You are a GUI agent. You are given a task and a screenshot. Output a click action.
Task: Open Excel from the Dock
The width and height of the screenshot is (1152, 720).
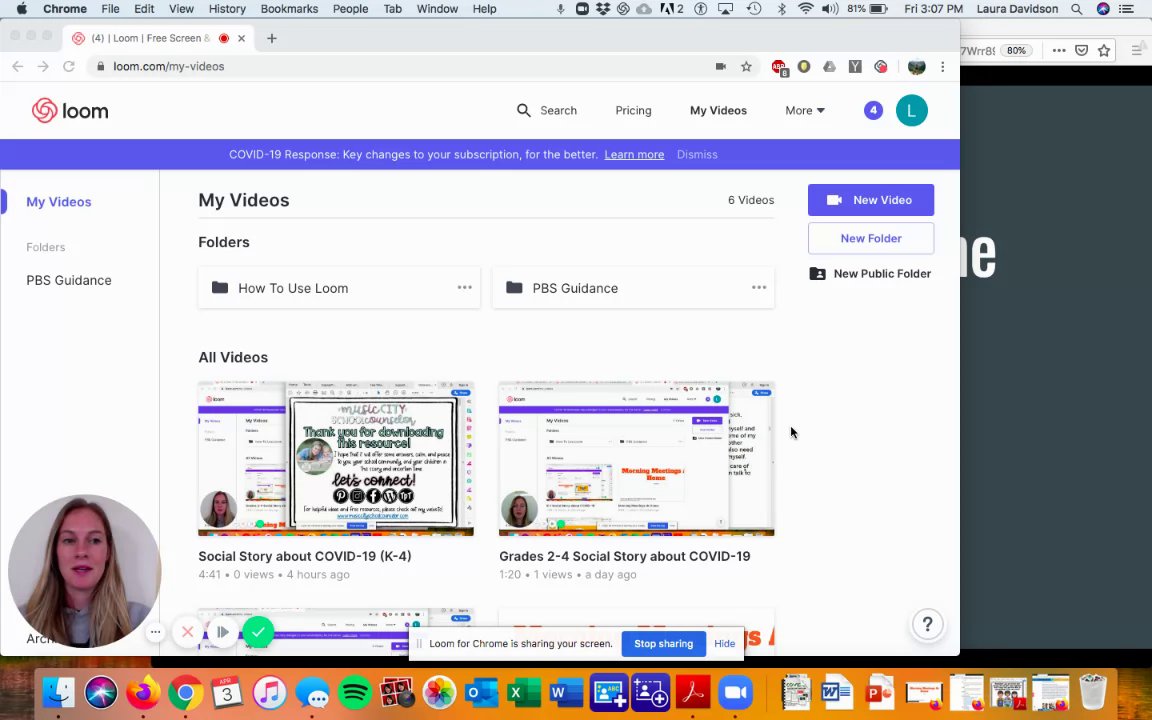(x=524, y=693)
